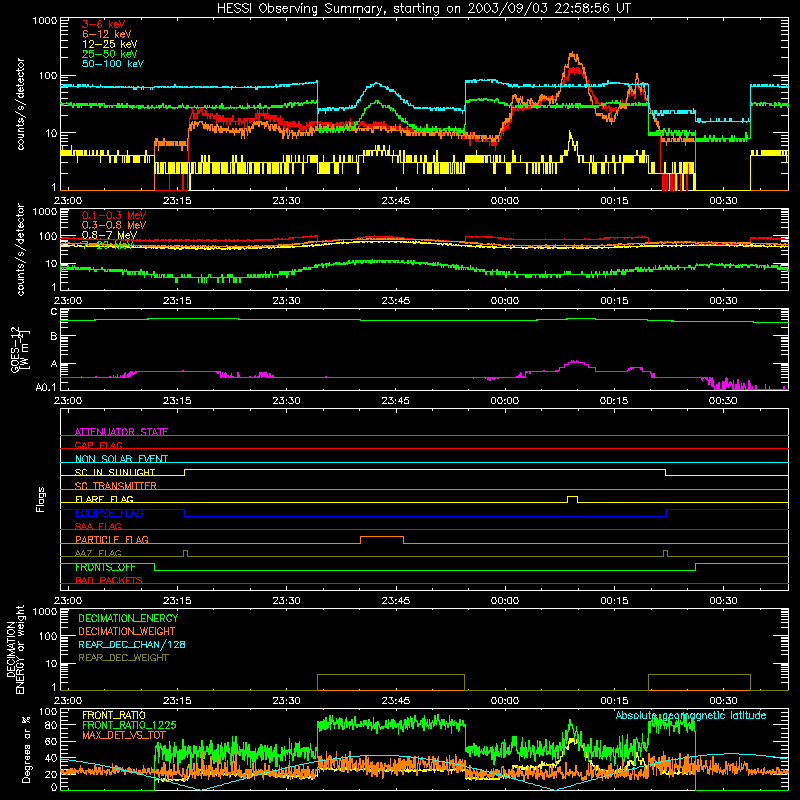
Task: Select the FLARE_FLAG label
Action: [x=104, y=499]
